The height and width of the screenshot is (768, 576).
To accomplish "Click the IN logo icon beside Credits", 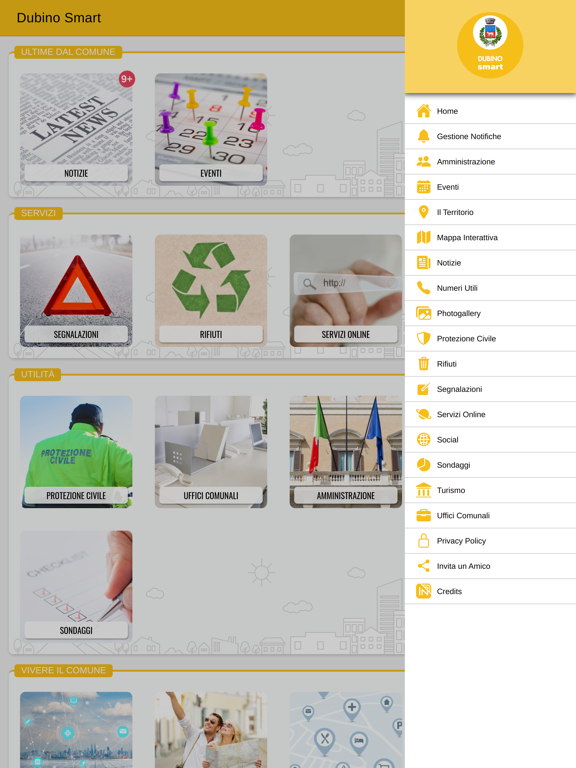I will [423, 591].
